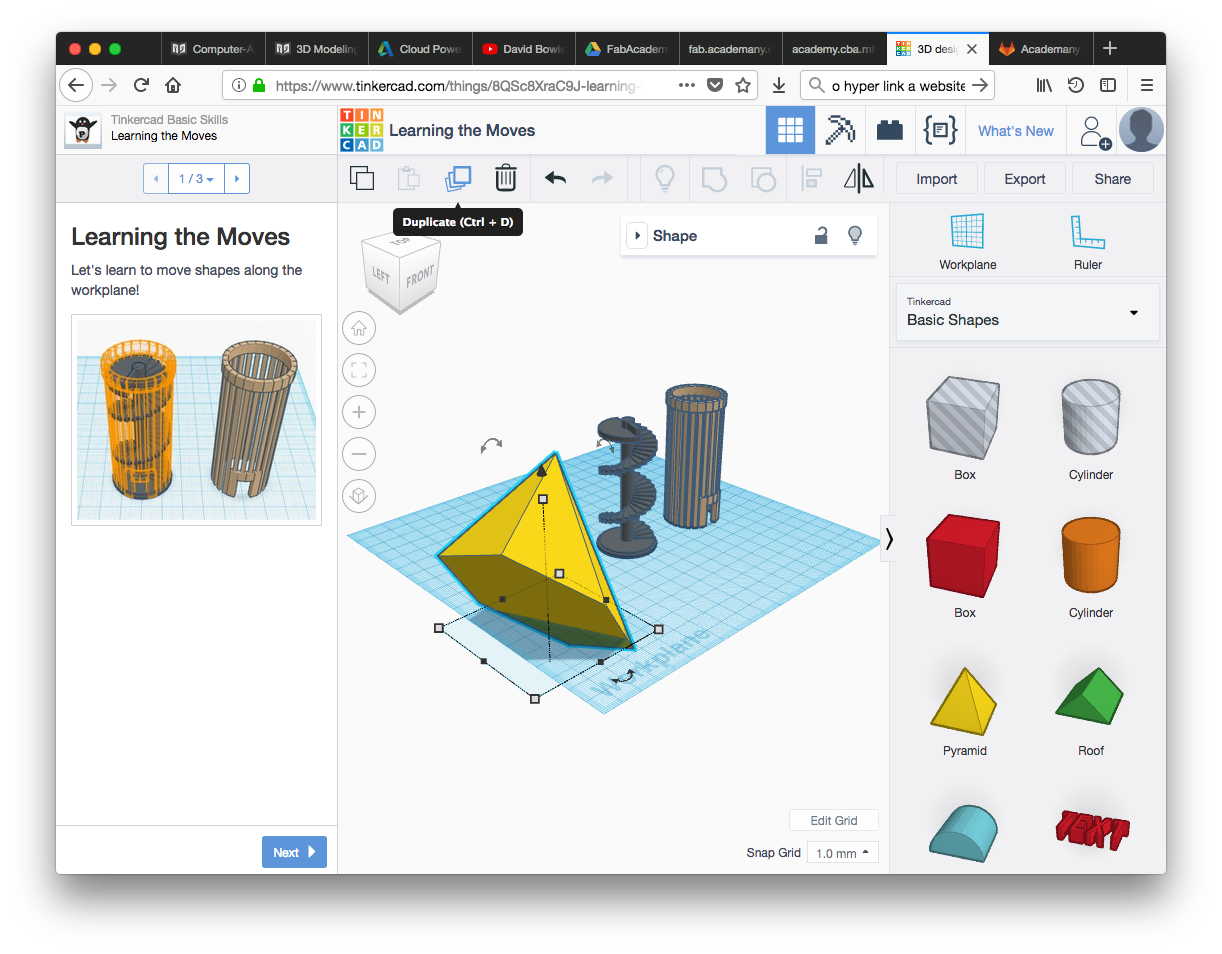
Task: Switch to the Computer-A browser tab
Action: pyautogui.click(x=212, y=48)
